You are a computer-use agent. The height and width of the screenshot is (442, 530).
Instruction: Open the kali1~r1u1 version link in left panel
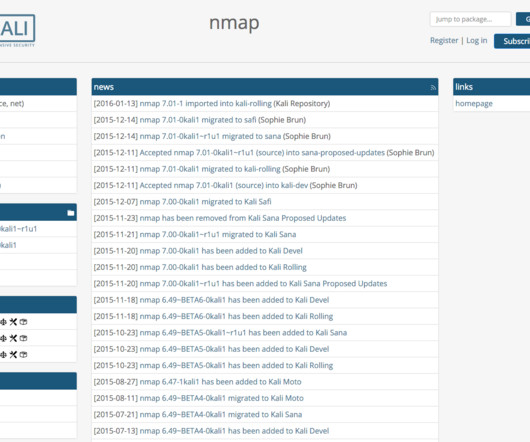point(19,229)
